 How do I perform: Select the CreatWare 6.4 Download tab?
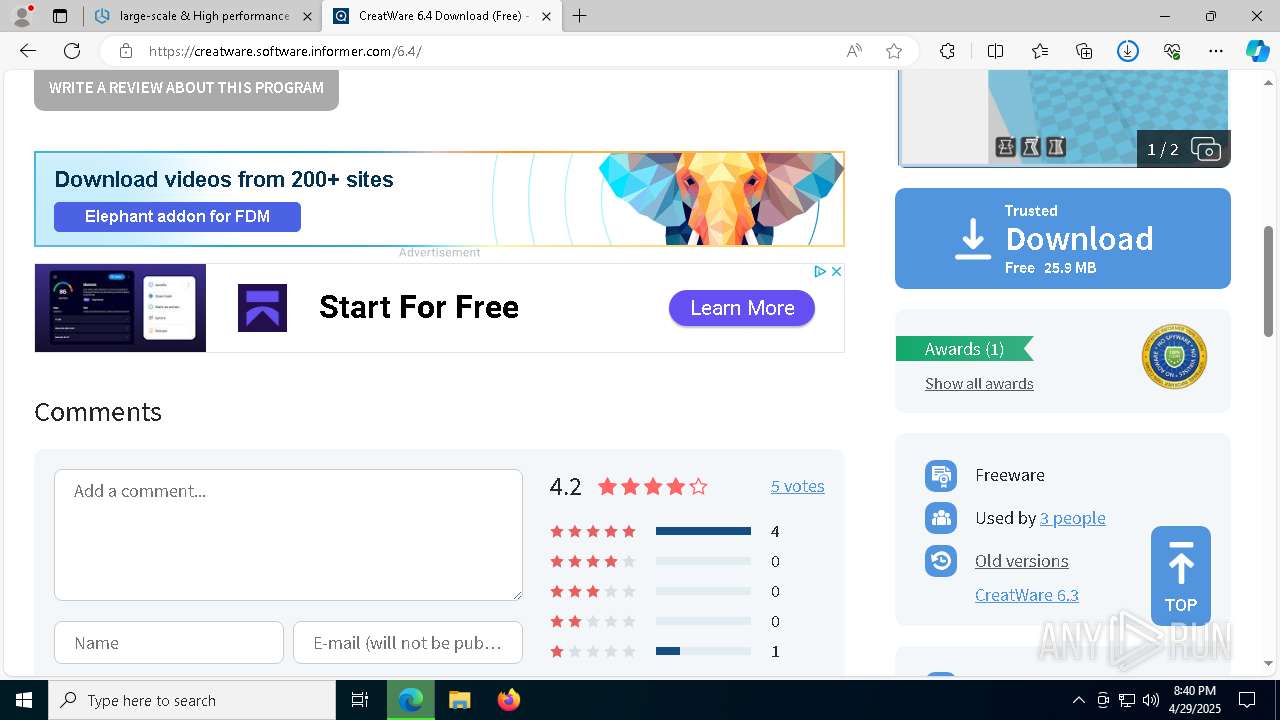click(442, 16)
